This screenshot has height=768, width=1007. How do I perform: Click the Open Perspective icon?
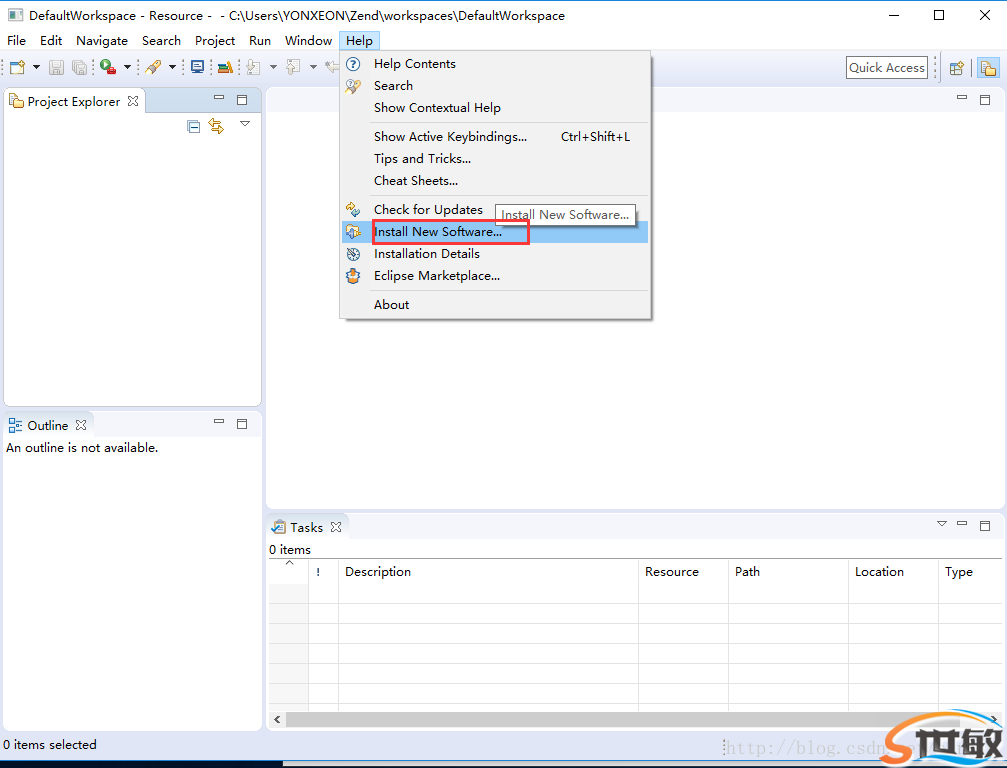(x=957, y=67)
